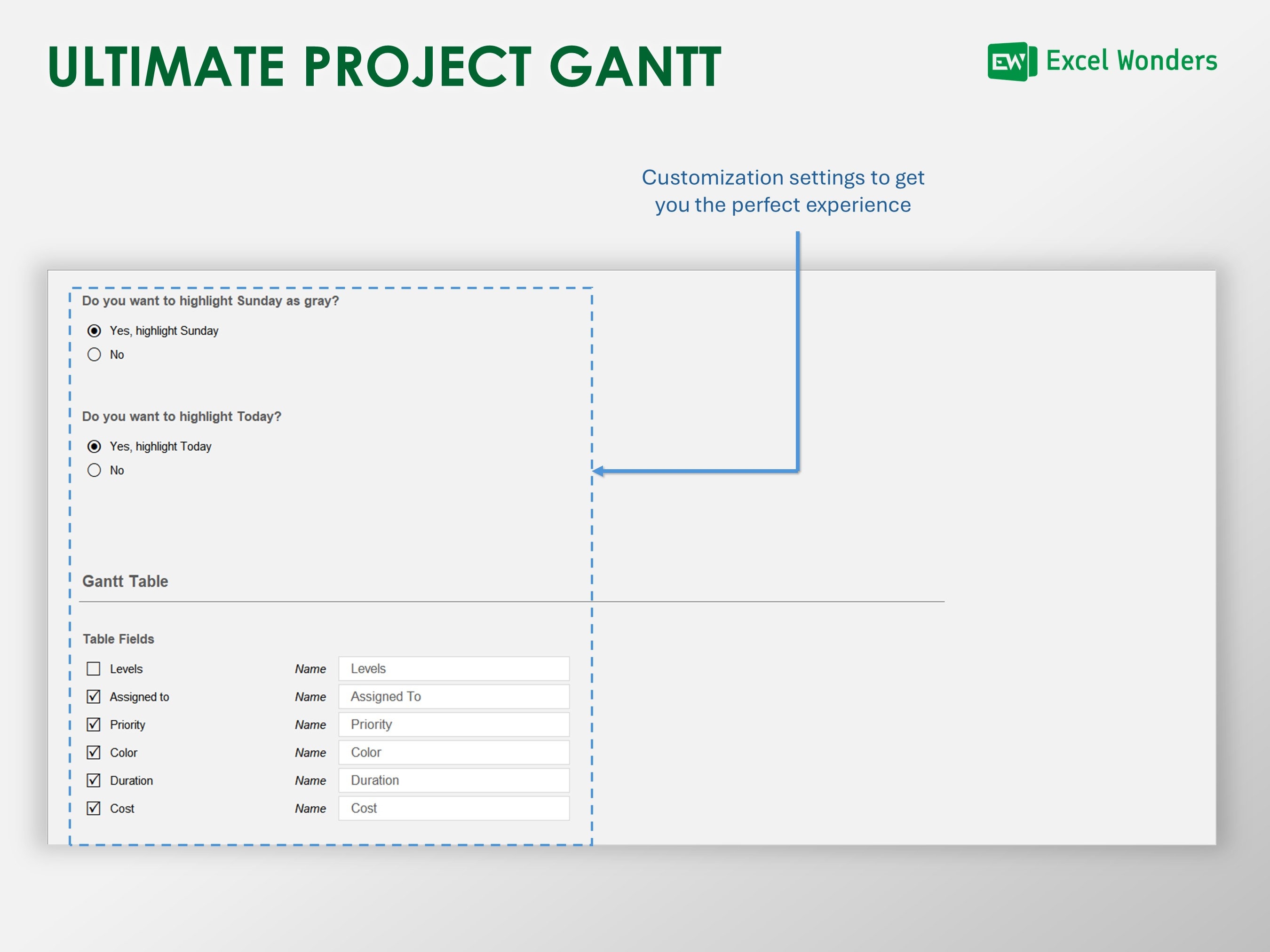
Task: Select the Cost name text box
Action: 453,808
